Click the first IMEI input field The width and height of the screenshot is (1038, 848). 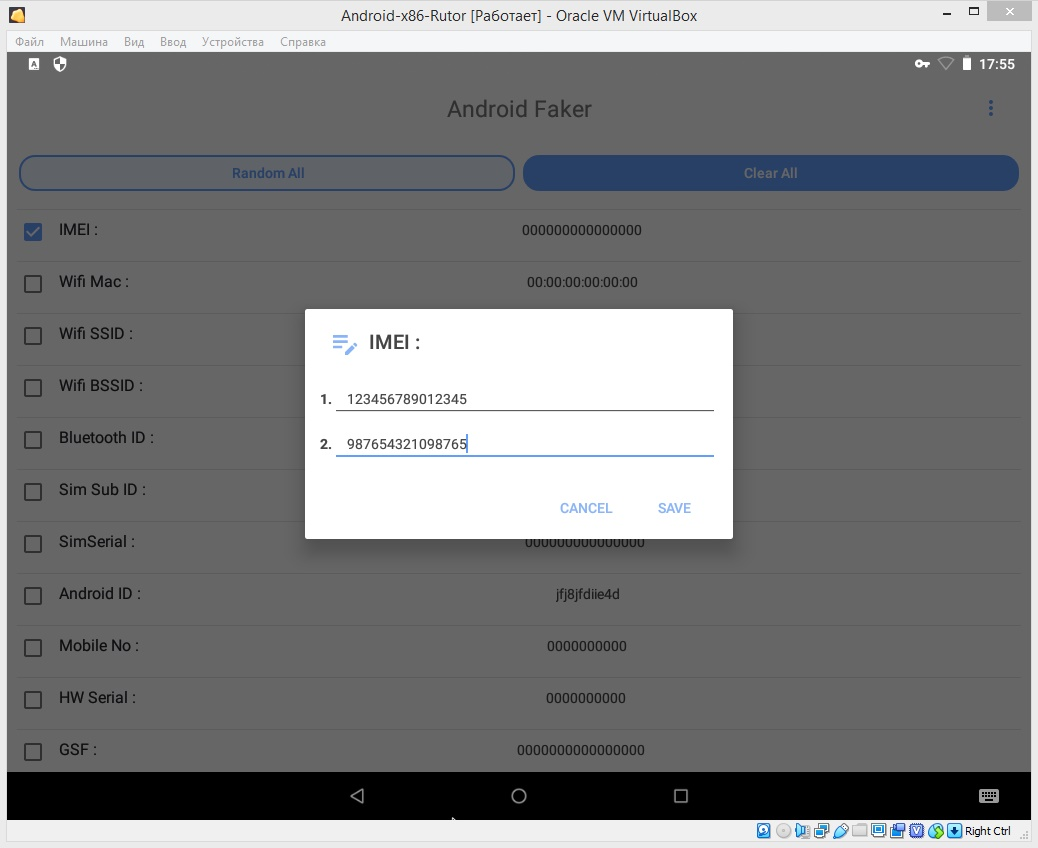click(524, 399)
